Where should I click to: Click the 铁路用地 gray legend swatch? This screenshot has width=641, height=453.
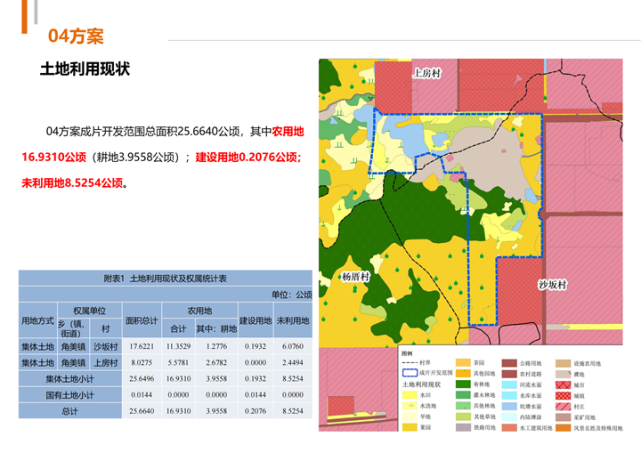pyautogui.click(x=463, y=428)
